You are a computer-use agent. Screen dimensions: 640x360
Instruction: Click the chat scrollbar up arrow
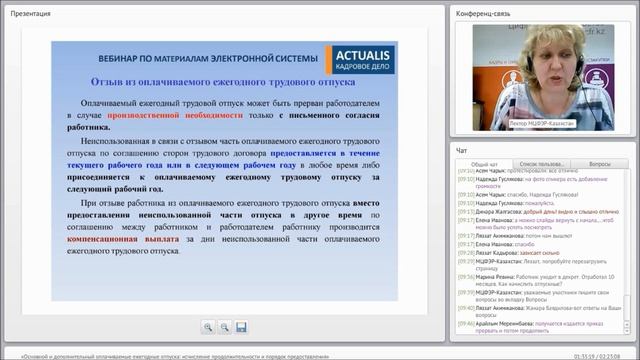coord(627,325)
